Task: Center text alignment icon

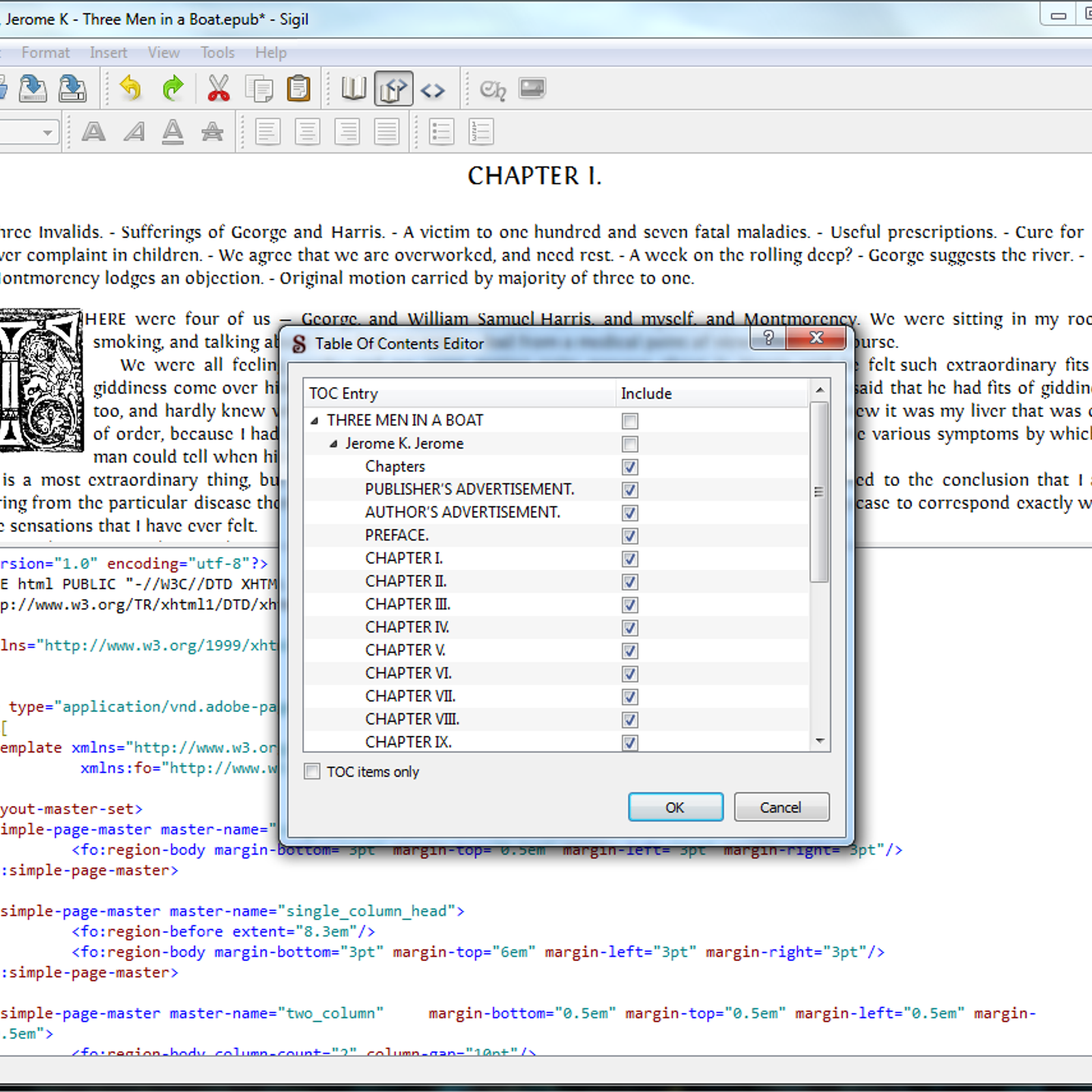Action: [307, 131]
